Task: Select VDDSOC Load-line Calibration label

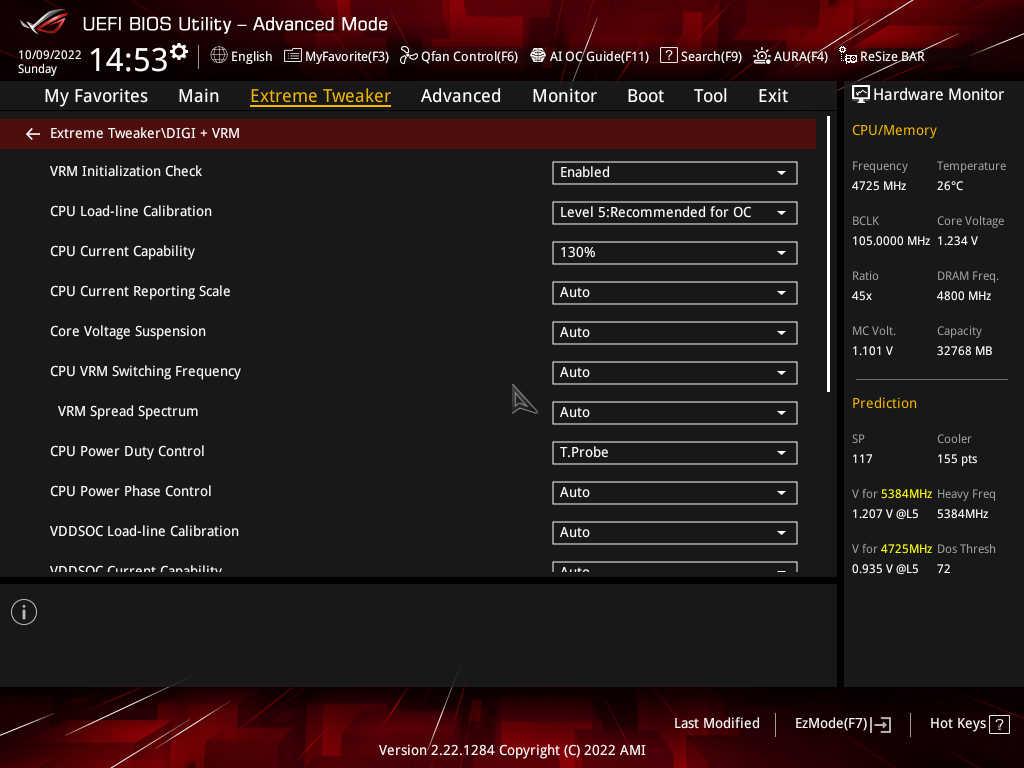Action: tap(144, 531)
